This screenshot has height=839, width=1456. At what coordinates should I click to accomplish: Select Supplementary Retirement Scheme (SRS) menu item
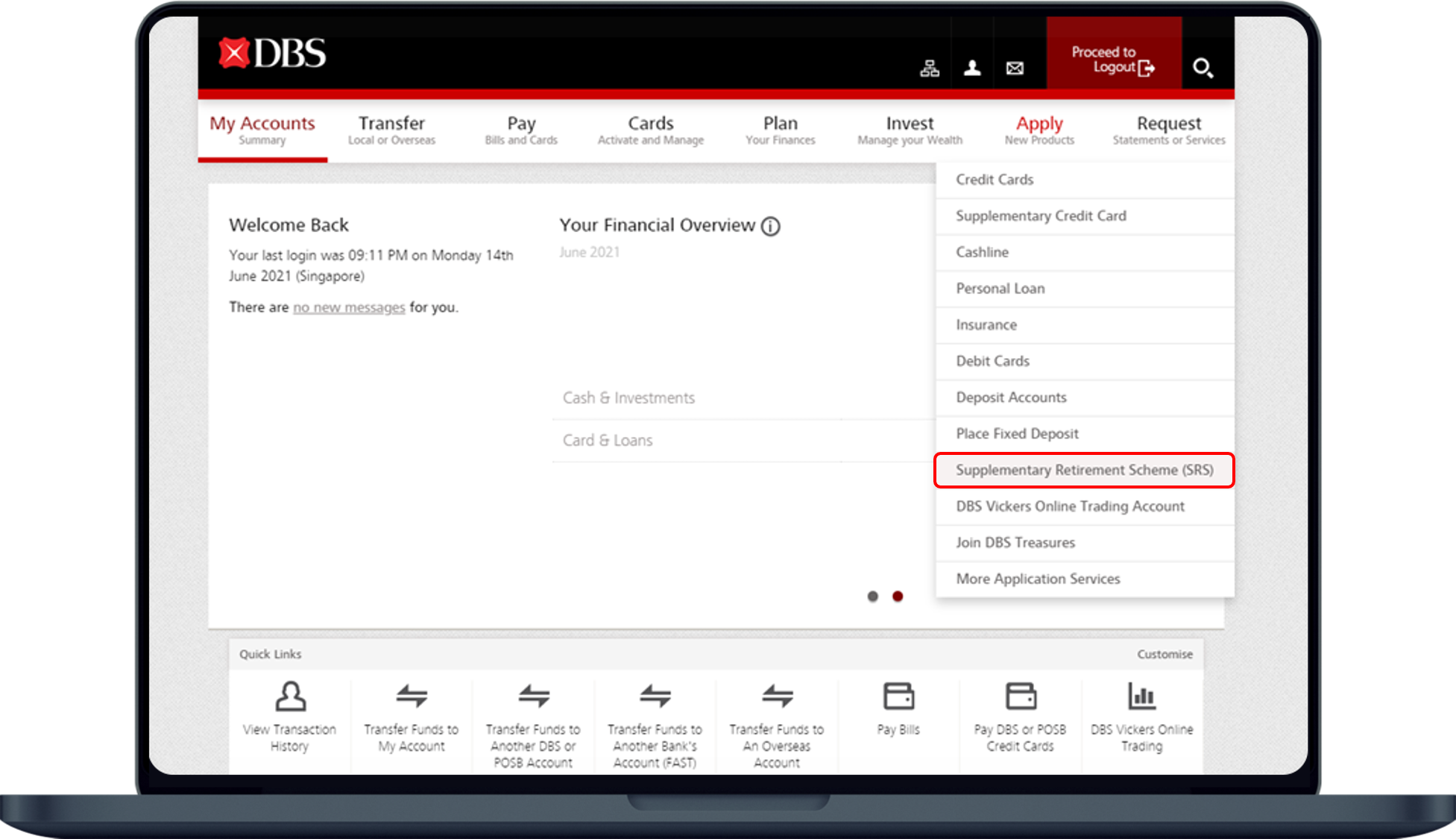[x=1084, y=470]
